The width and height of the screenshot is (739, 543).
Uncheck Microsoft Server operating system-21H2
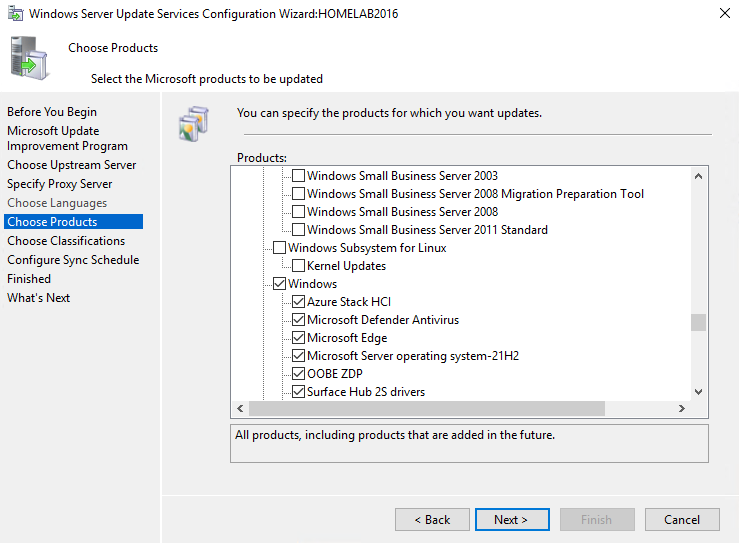[298, 355]
